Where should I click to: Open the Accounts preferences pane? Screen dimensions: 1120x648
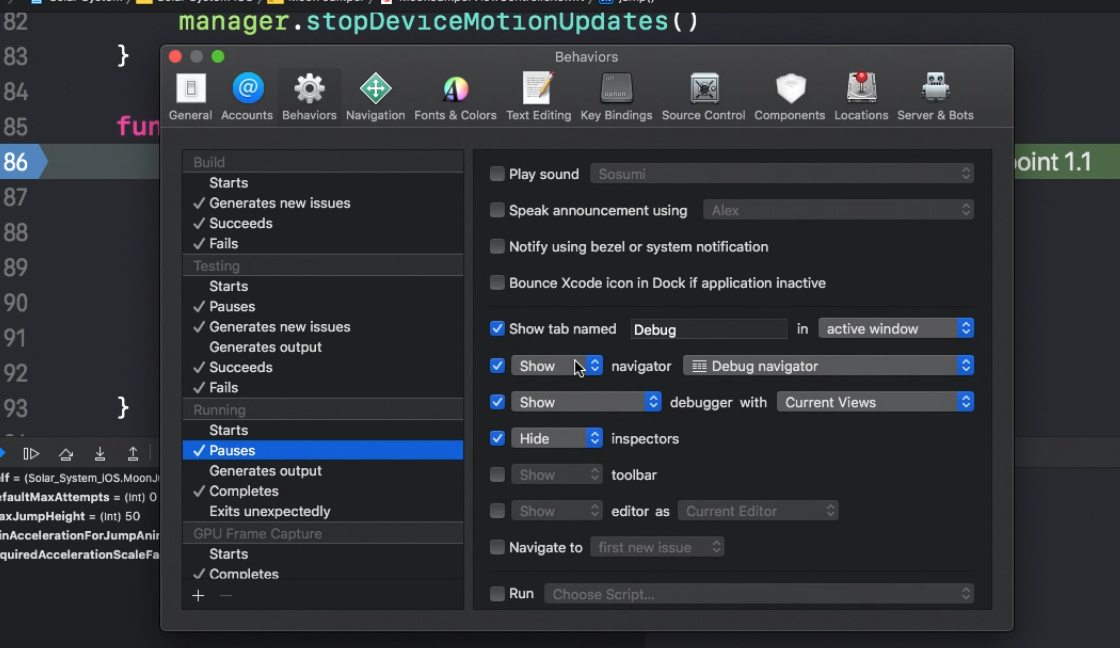click(x=247, y=96)
